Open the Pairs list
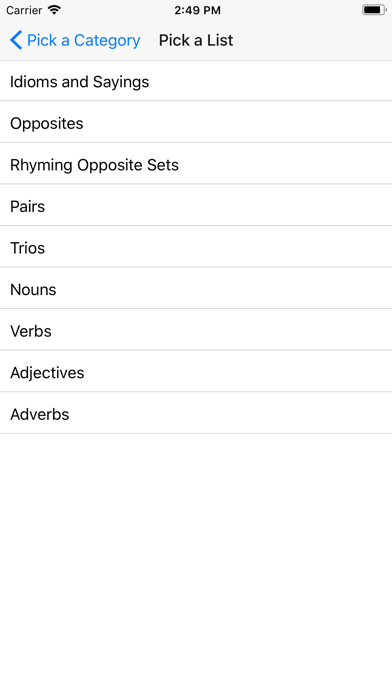The height and width of the screenshot is (696, 392). 196,206
